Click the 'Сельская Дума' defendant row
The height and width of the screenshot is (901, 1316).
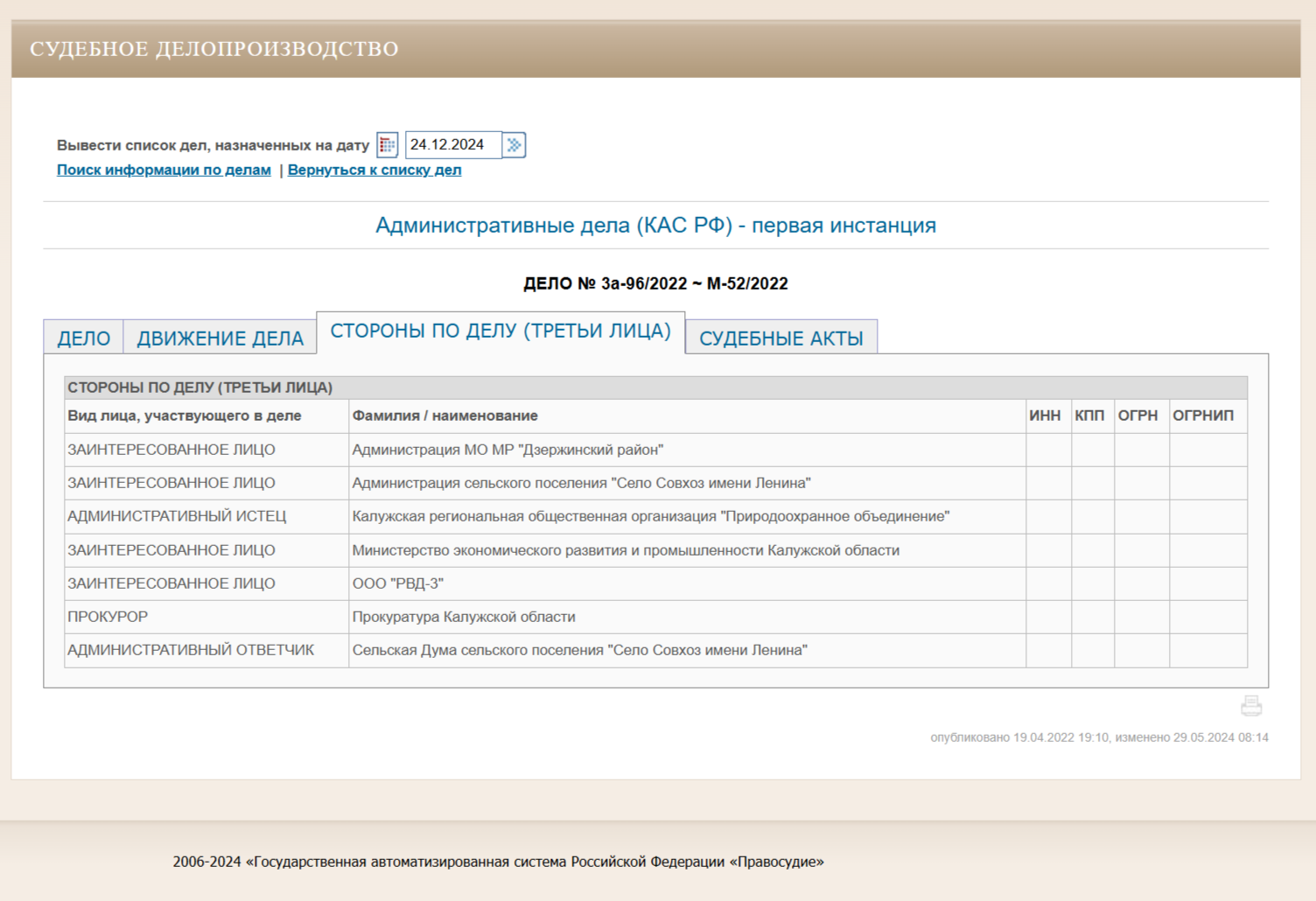pos(579,650)
